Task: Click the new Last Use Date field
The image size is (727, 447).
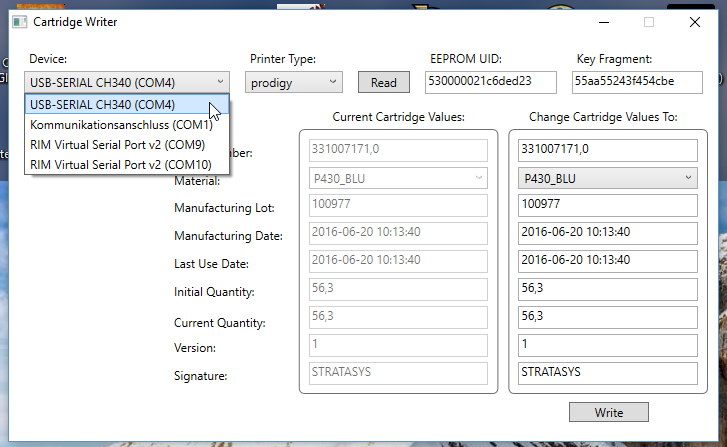Action: 607,261
